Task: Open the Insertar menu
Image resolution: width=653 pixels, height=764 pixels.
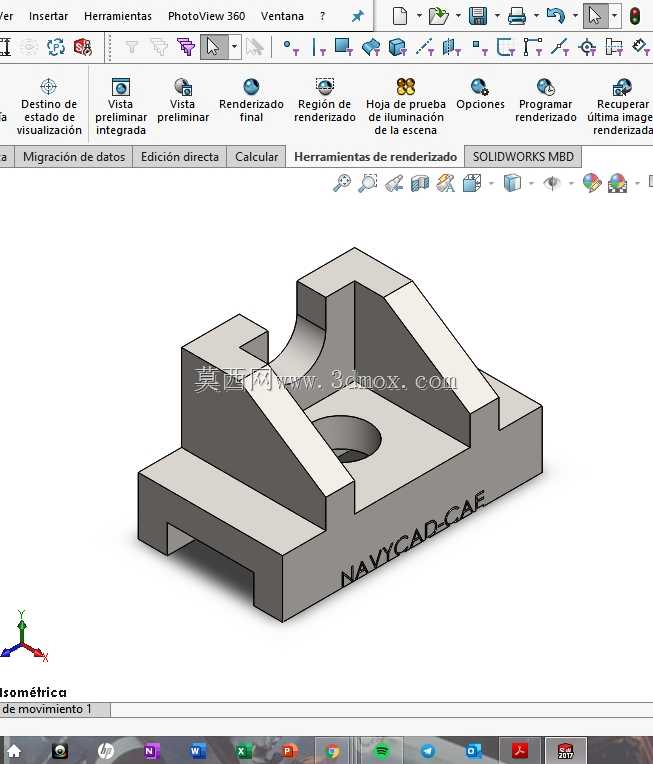Action: 48,16
